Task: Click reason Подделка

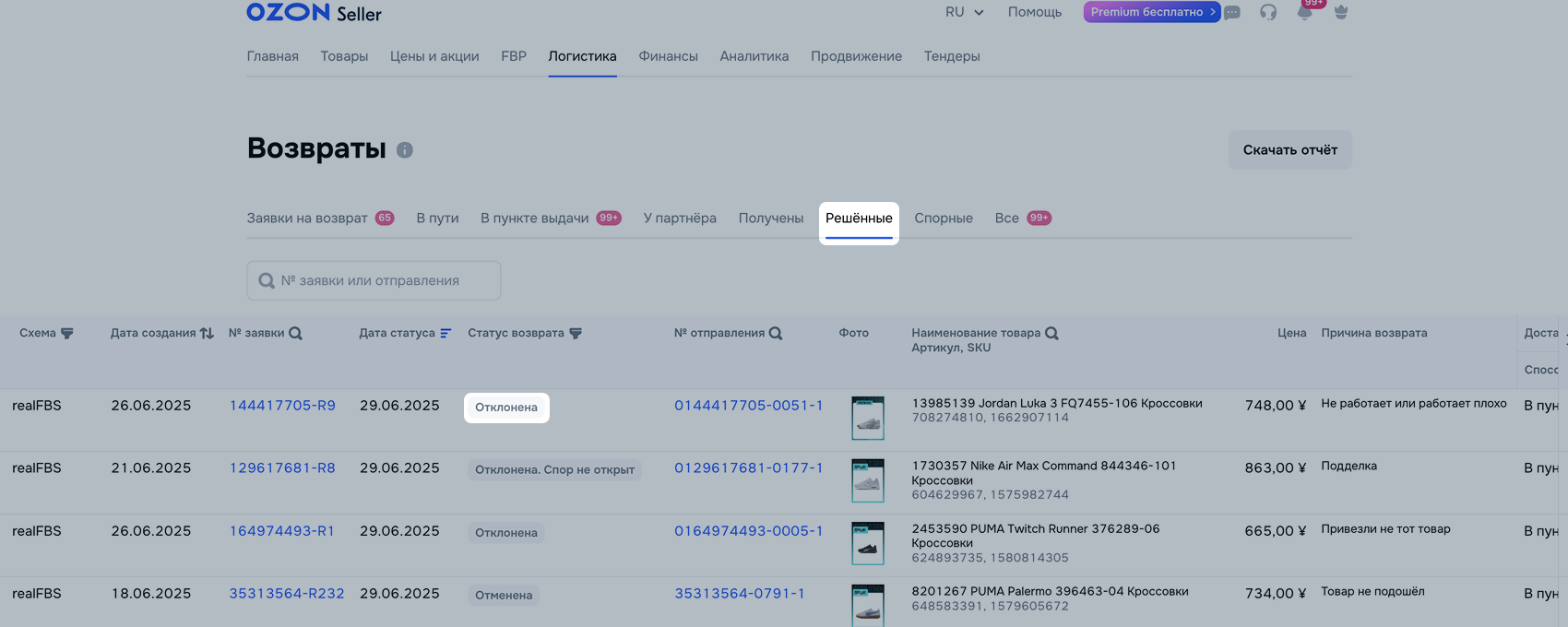Action: [1348, 467]
